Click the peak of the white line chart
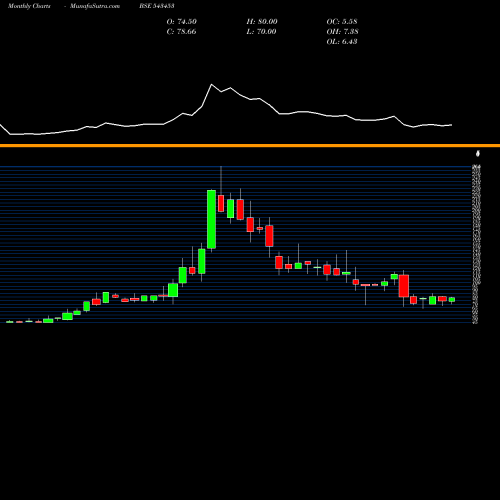The image size is (500, 500). [x=211, y=85]
